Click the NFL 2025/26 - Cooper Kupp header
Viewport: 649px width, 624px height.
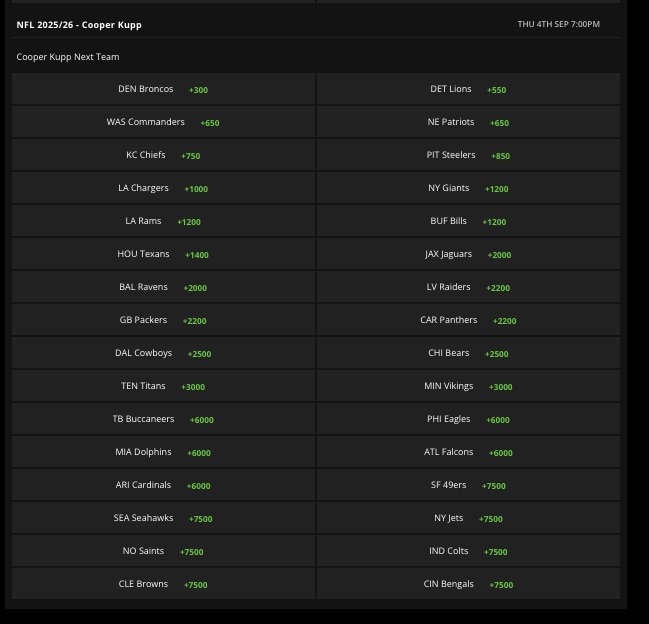[x=79, y=24]
